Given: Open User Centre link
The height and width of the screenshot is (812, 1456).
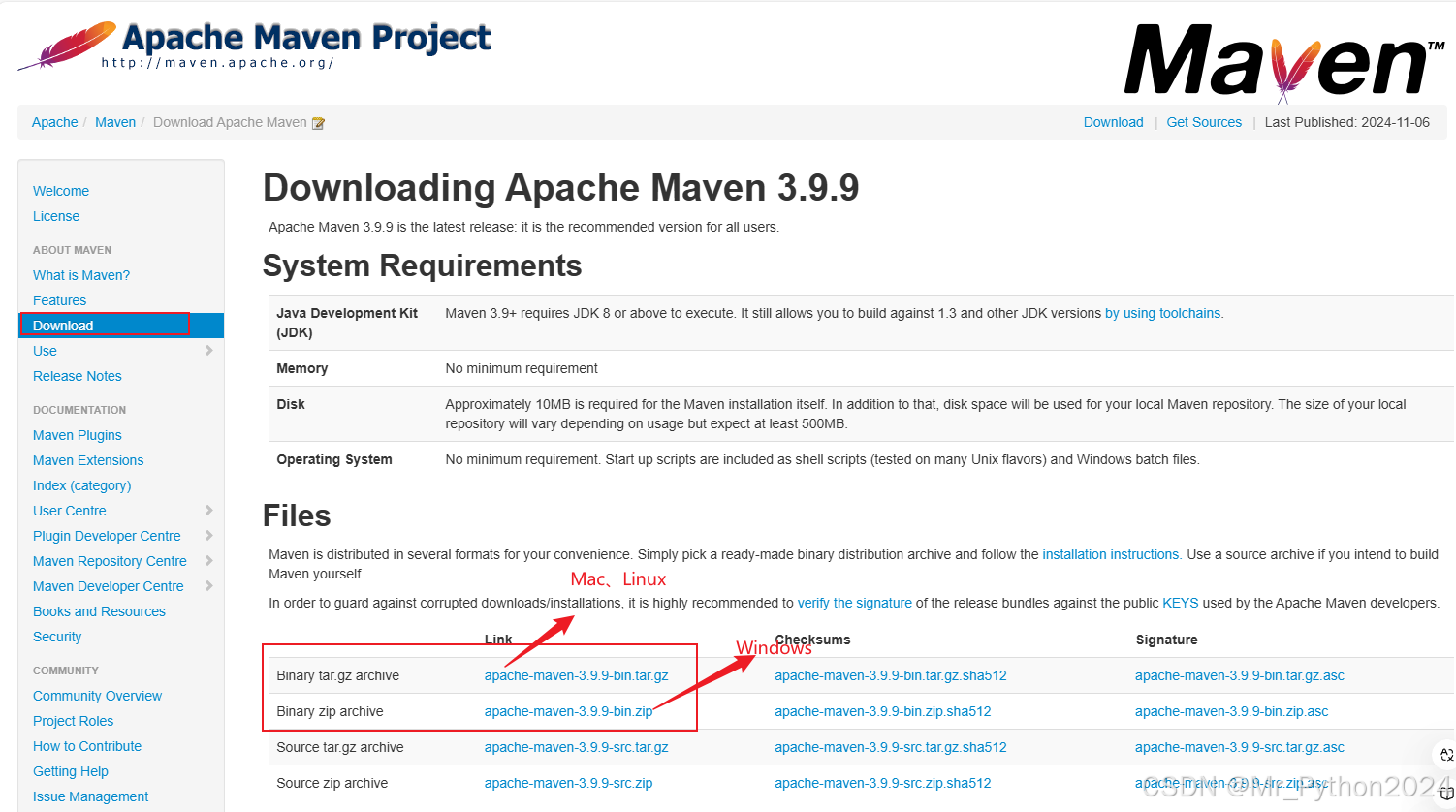Looking at the screenshot, I should point(70,511).
